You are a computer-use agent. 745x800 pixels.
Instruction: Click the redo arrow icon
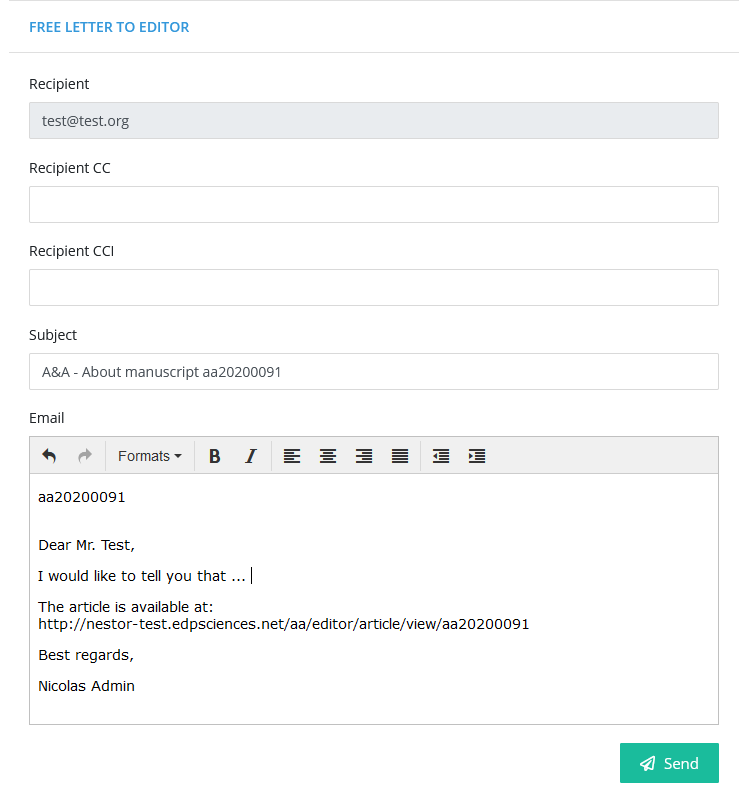[x=85, y=456]
